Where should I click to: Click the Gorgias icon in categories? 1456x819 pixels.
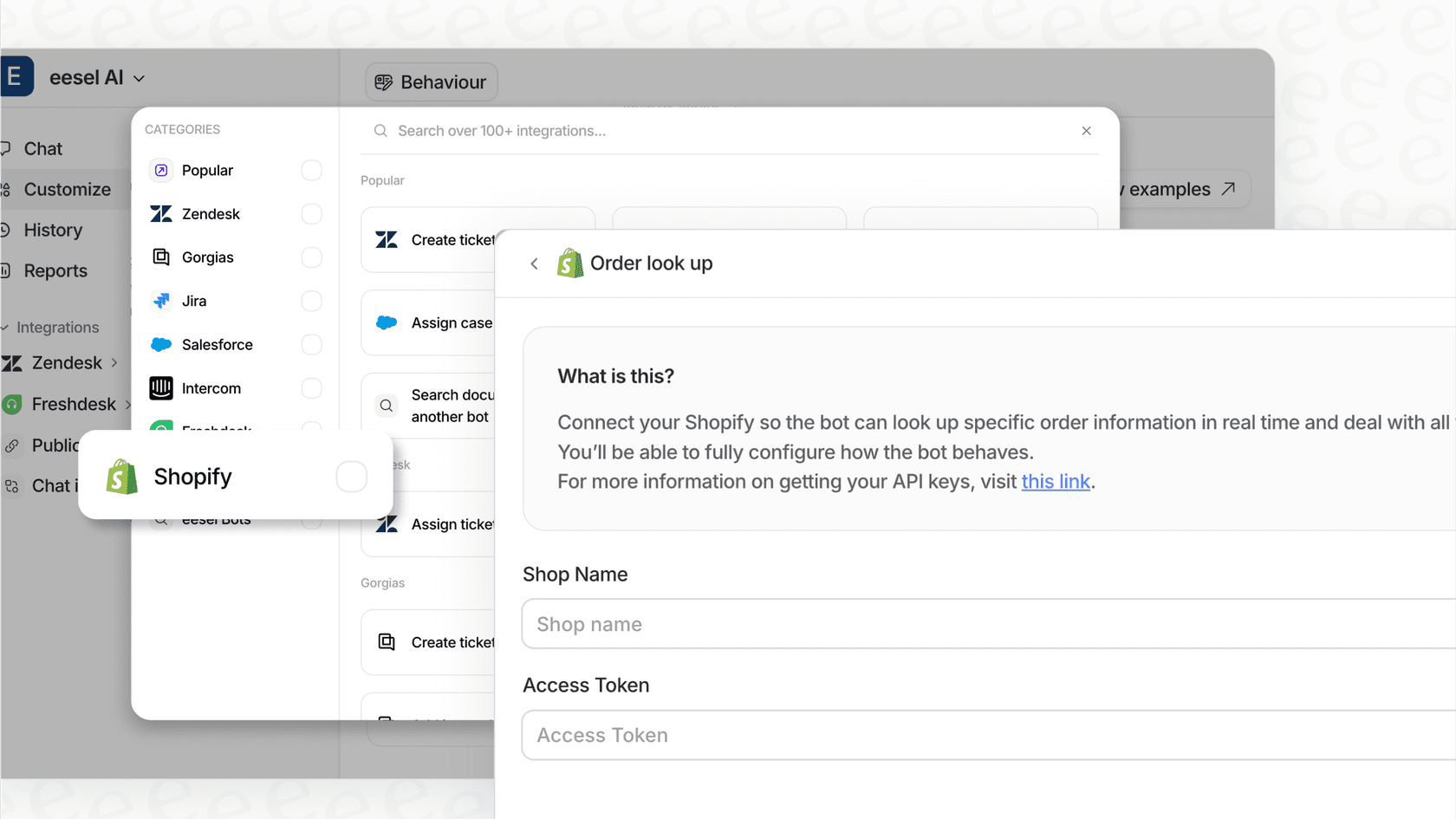pyautogui.click(x=161, y=257)
